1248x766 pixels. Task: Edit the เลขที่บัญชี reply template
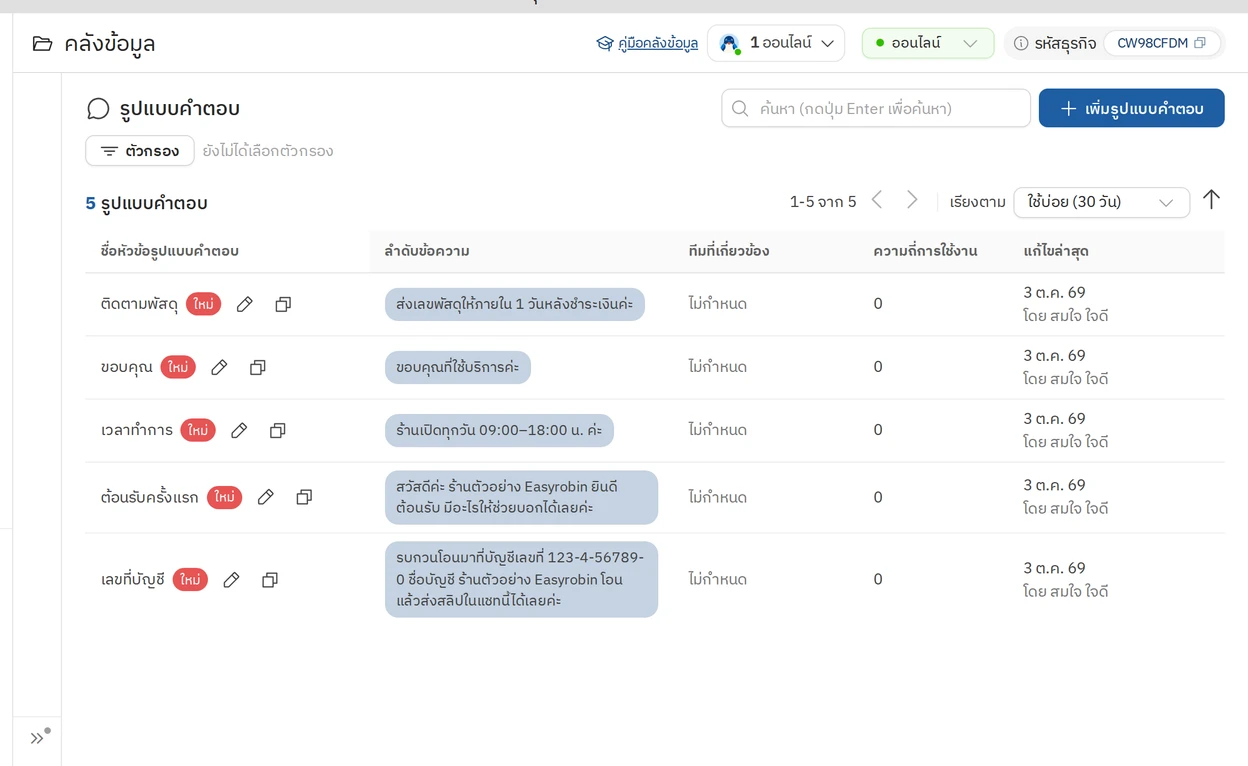(232, 580)
